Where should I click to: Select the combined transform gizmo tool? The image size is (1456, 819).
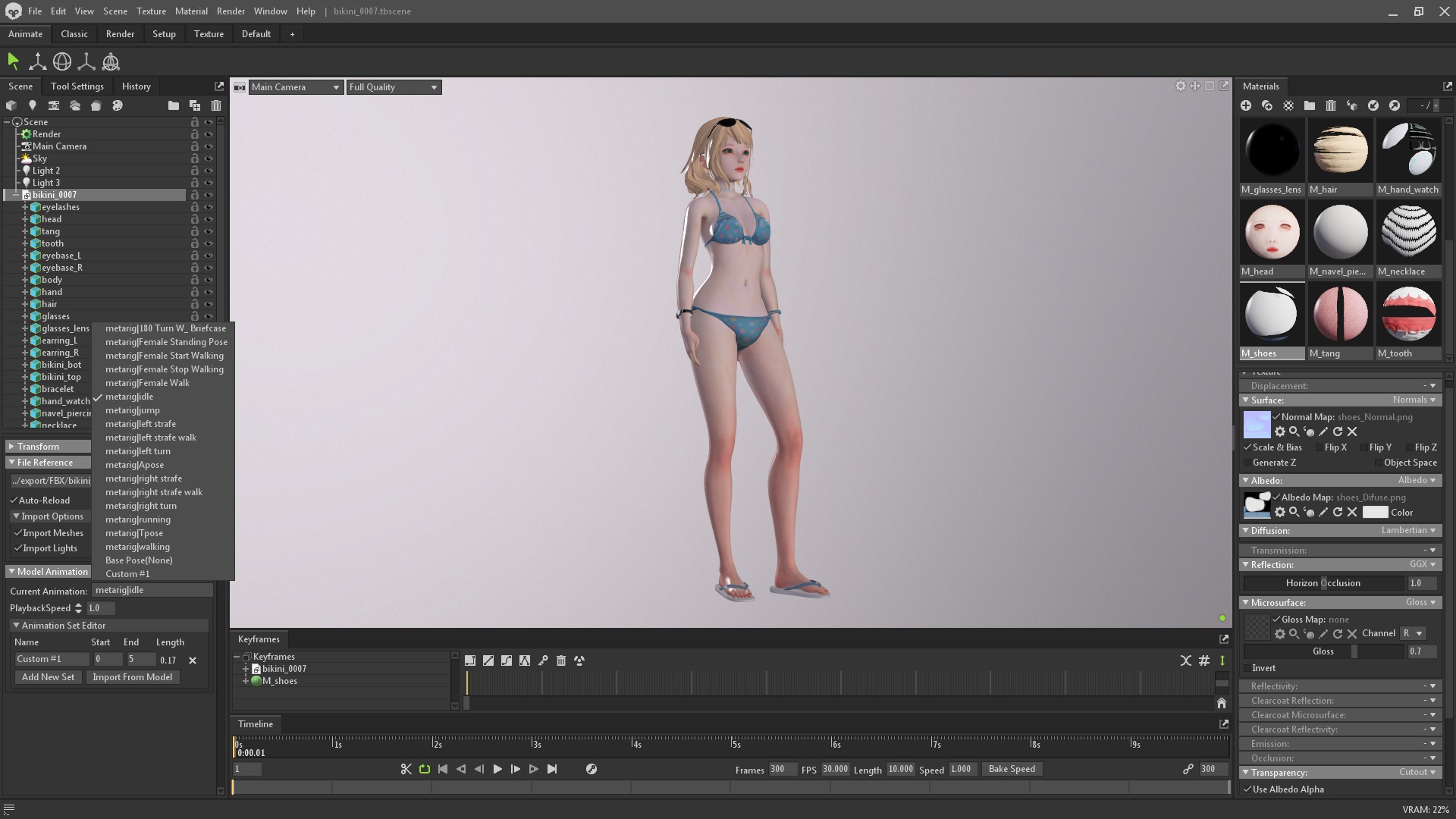coord(111,61)
